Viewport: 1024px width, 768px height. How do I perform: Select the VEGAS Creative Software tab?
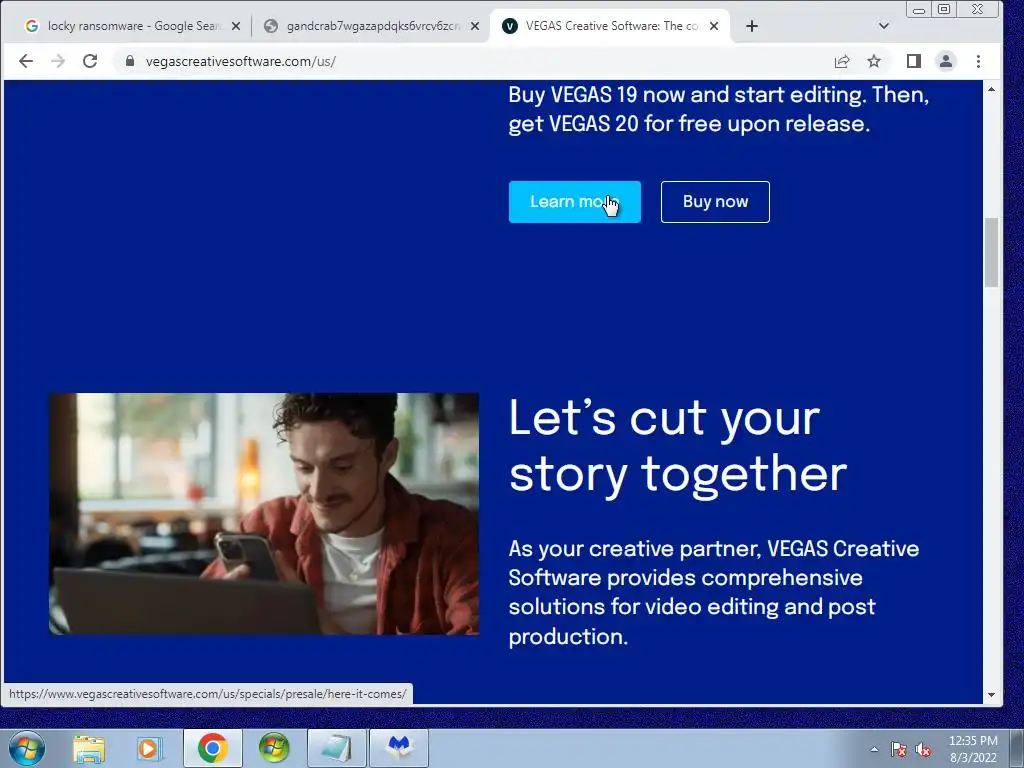[x=609, y=26]
